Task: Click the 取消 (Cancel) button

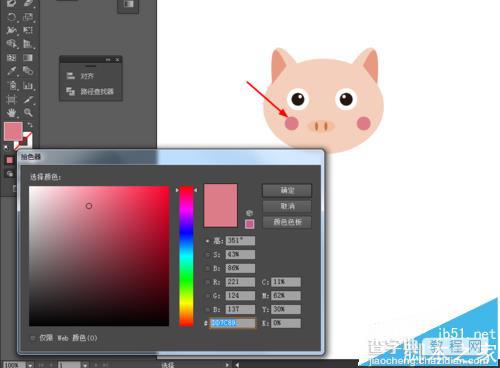Action: 287,206
